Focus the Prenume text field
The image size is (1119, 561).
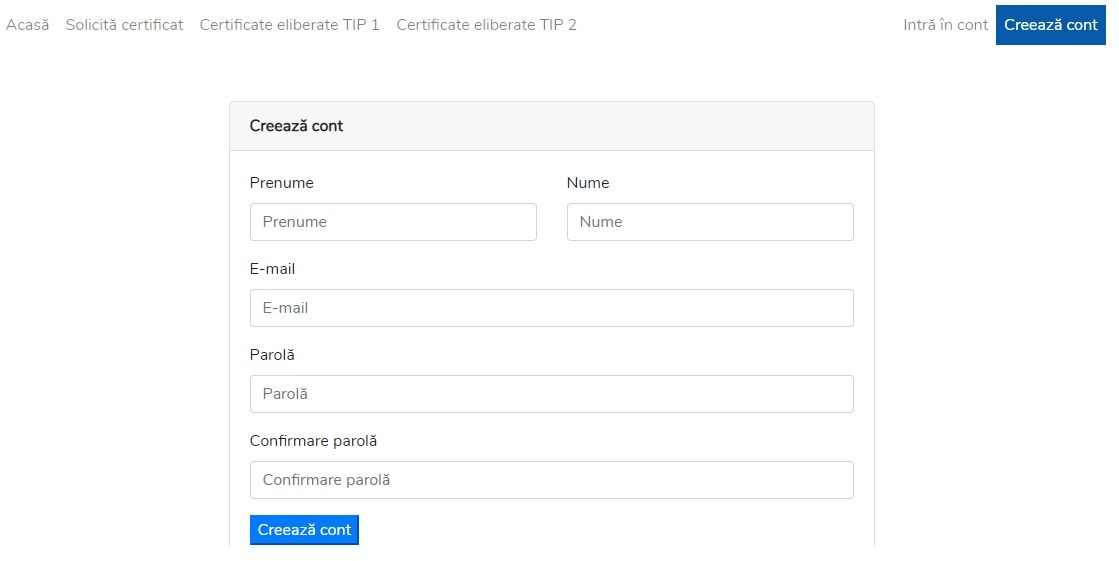pyautogui.click(x=393, y=222)
